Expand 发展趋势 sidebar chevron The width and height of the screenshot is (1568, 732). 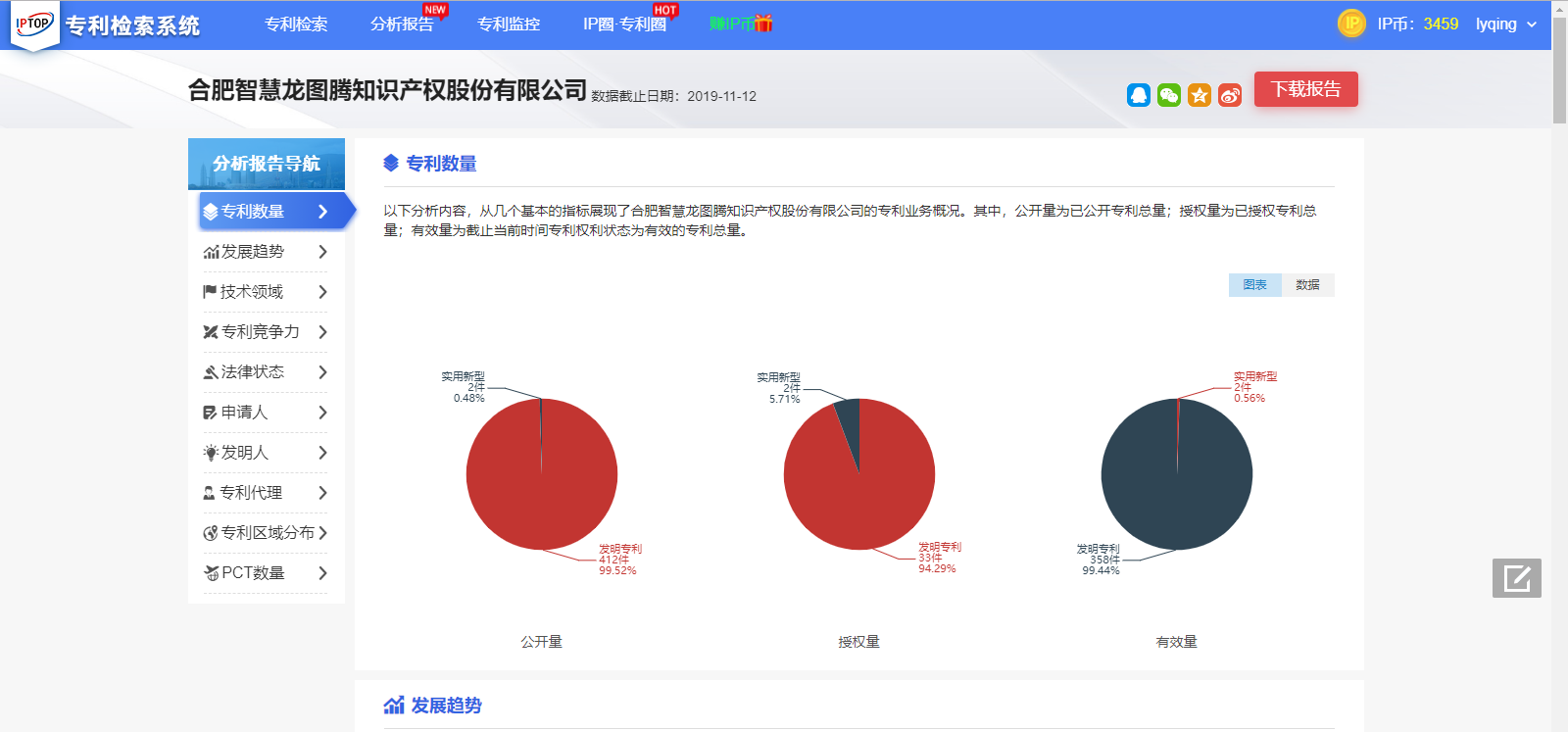322,252
